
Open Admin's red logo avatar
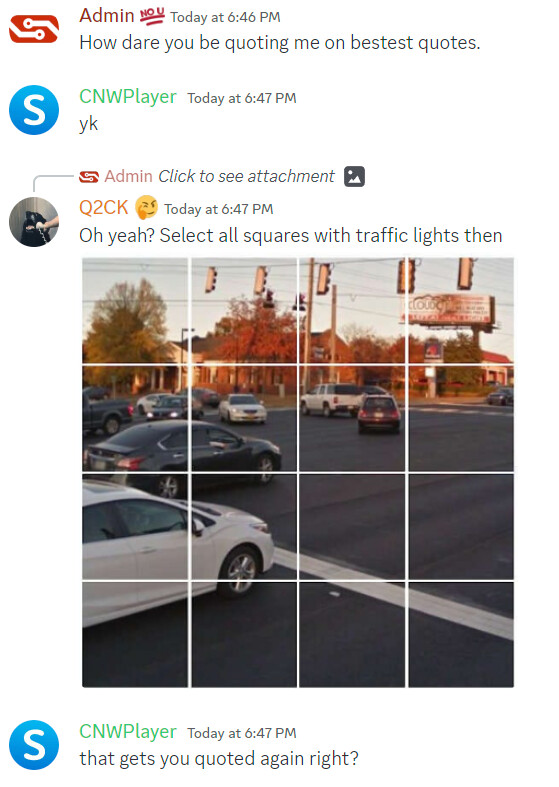click(x=34, y=29)
